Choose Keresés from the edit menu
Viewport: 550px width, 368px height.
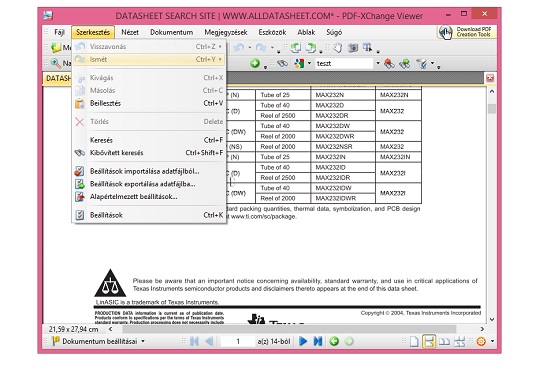coord(149,140)
